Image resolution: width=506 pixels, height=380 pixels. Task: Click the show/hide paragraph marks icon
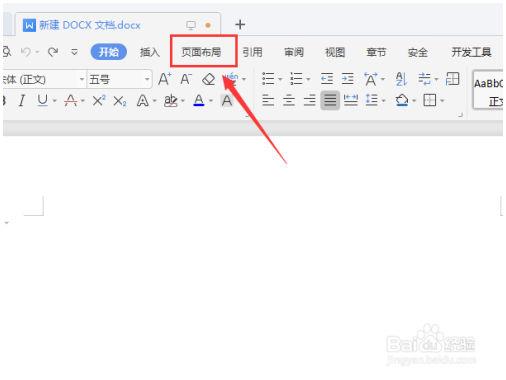click(424, 79)
